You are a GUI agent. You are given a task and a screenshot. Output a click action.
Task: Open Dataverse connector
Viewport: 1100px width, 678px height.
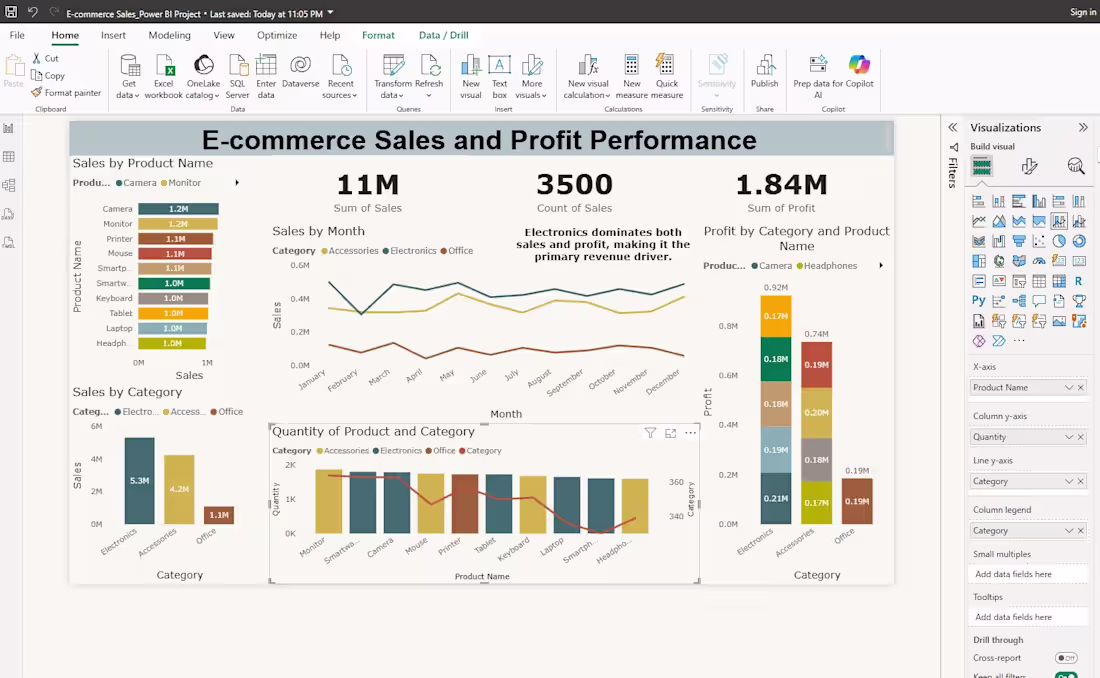tap(300, 71)
